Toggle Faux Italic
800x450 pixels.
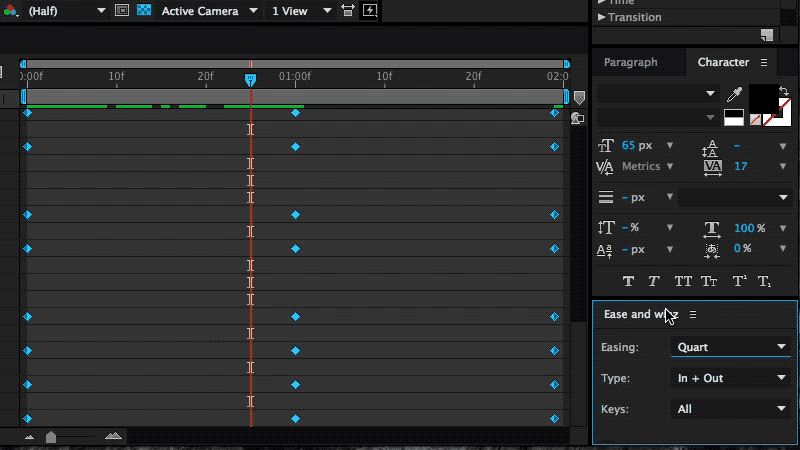[x=654, y=281]
